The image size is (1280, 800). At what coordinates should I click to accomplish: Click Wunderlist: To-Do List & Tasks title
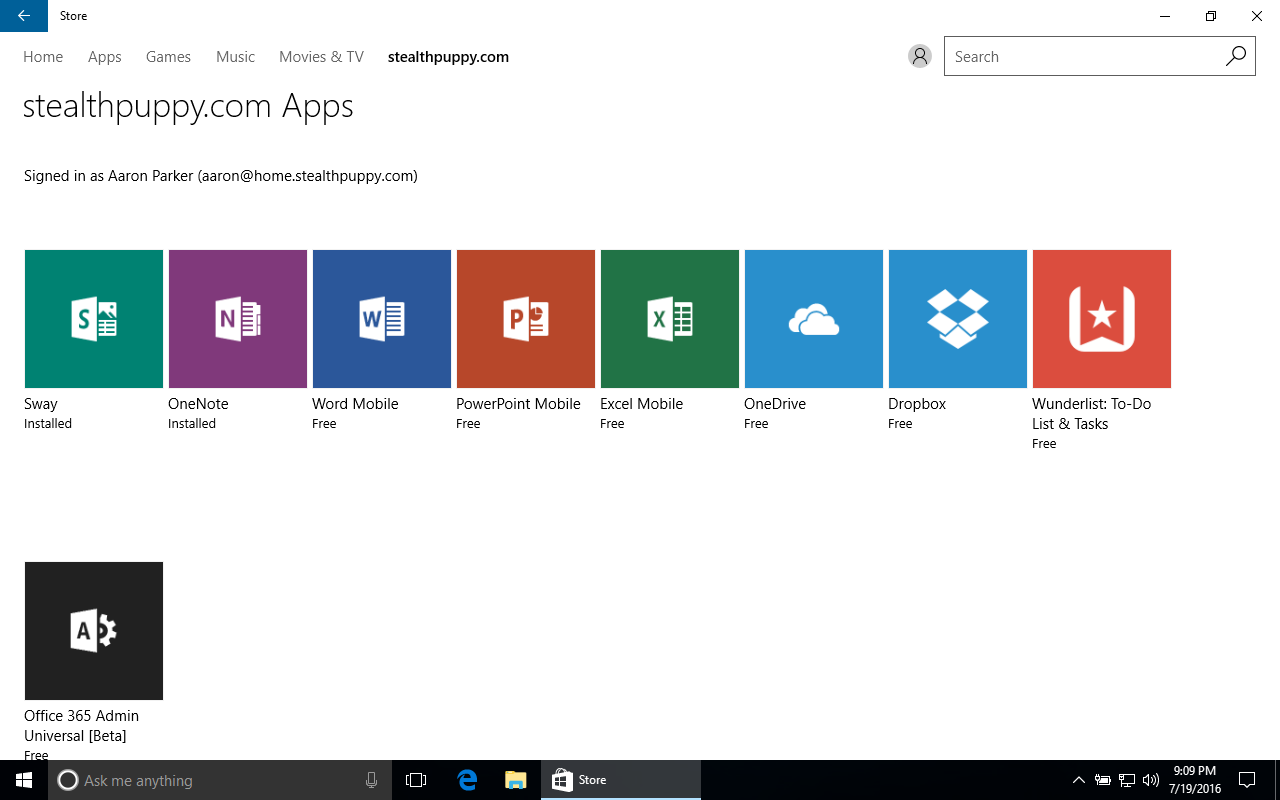point(1091,414)
